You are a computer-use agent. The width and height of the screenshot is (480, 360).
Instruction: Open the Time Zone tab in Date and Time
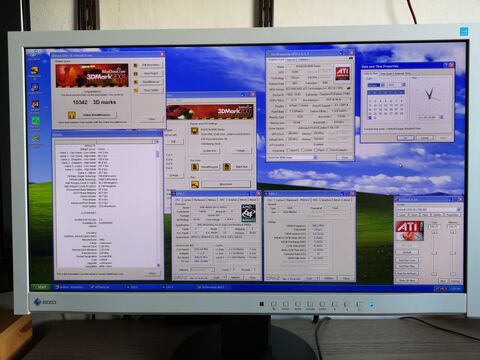click(386, 73)
